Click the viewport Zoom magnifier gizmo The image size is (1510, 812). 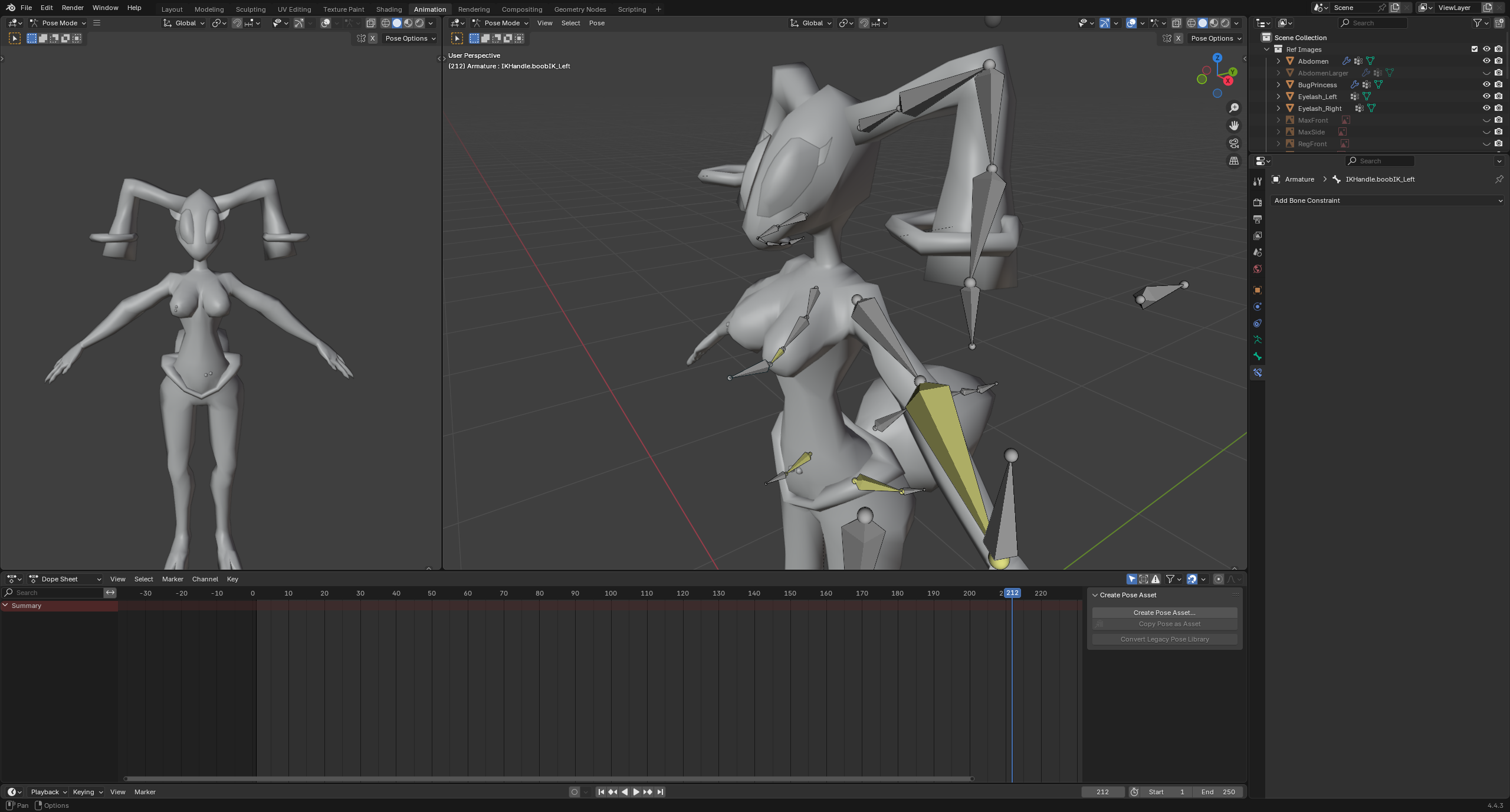point(1233,108)
